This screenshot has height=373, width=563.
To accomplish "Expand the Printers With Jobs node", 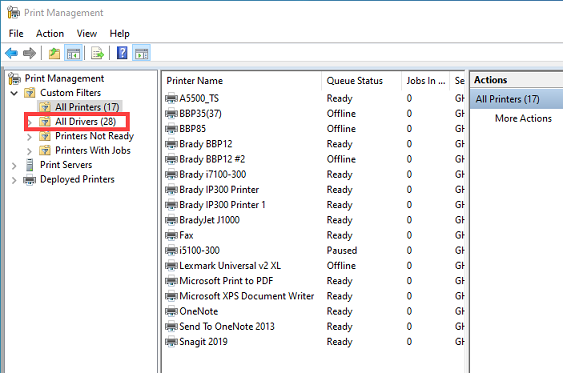I will (x=29, y=151).
